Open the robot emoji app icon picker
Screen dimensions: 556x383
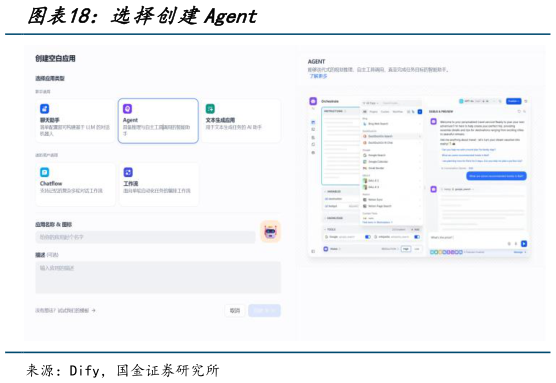coord(271,232)
